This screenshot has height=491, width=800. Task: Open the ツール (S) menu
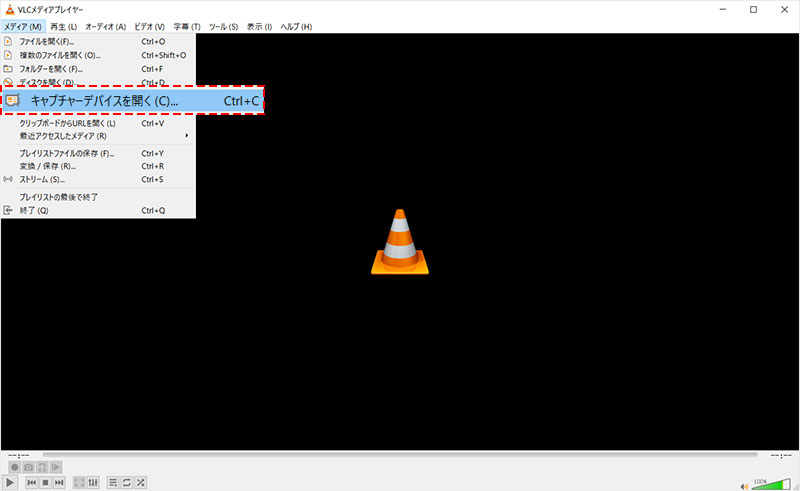(x=223, y=27)
